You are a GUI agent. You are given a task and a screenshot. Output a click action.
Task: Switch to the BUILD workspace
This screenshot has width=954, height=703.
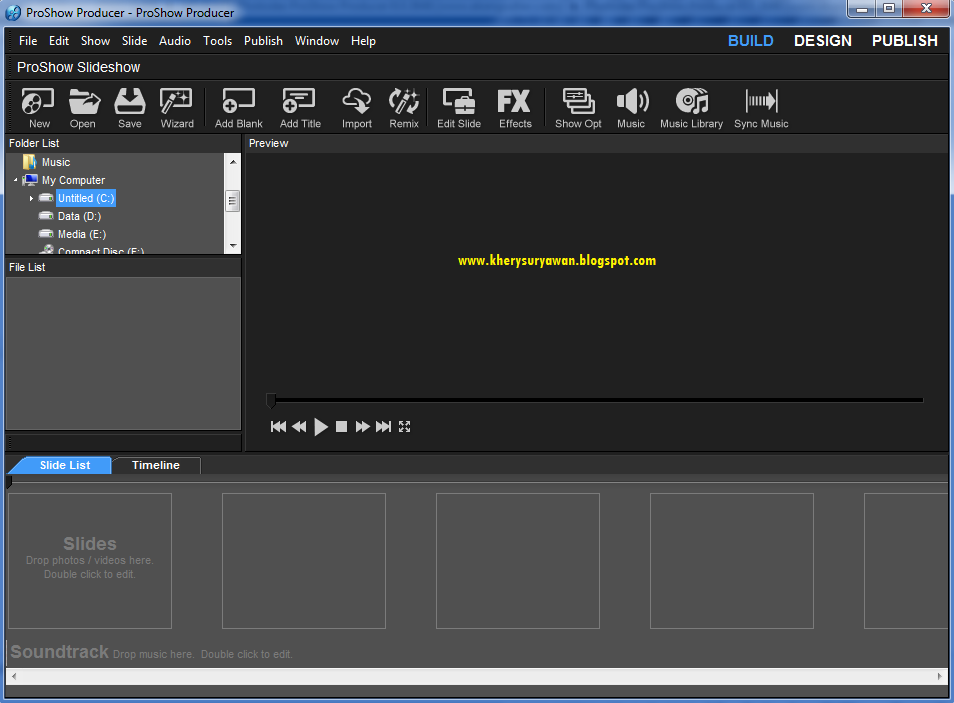pyautogui.click(x=751, y=41)
